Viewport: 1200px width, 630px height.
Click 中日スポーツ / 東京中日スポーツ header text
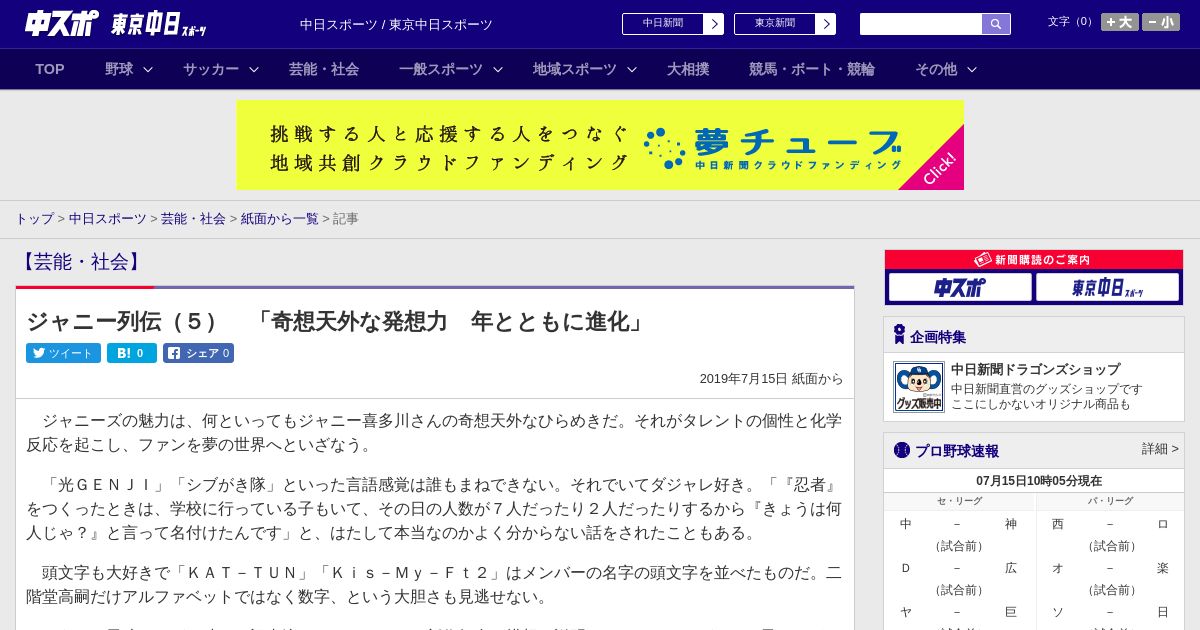(x=396, y=24)
